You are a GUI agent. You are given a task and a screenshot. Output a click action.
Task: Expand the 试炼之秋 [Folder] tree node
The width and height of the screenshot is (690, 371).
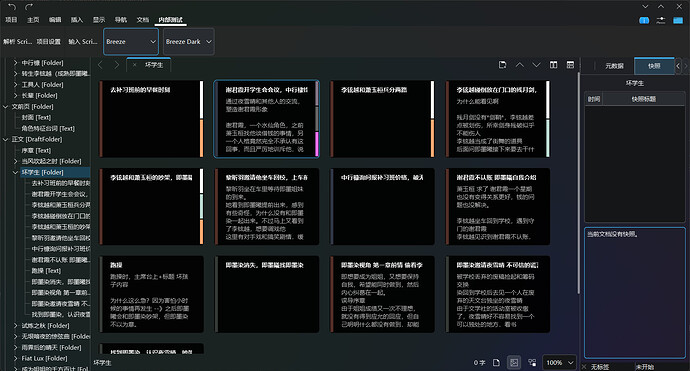[15, 326]
